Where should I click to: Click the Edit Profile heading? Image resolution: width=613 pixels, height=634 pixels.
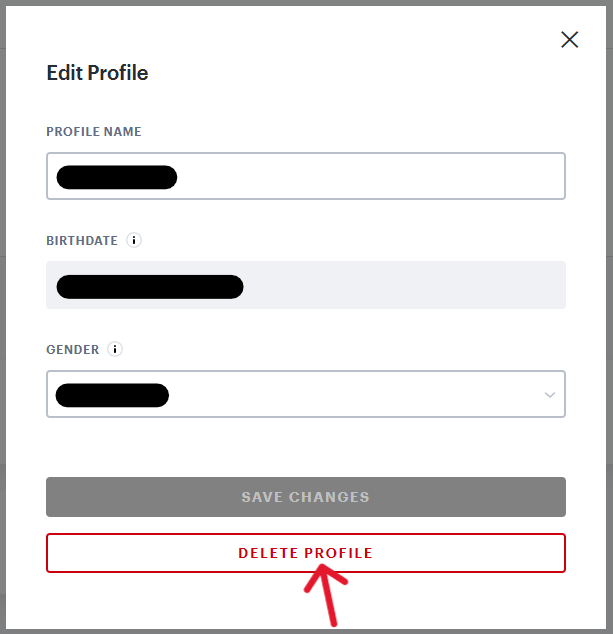coord(97,73)
